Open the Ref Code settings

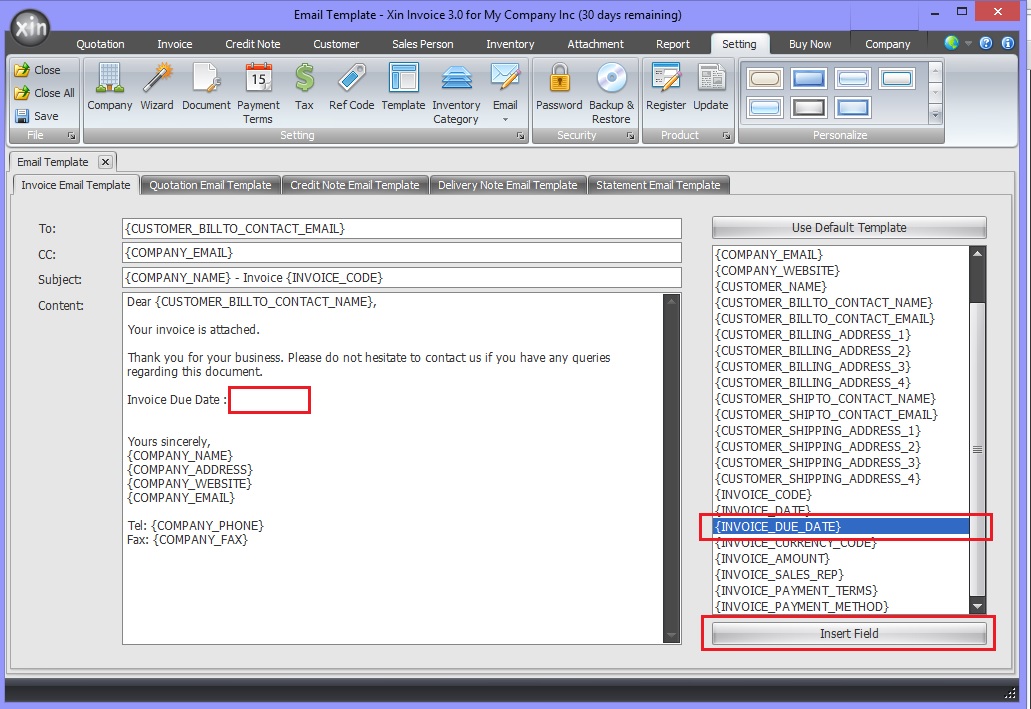point(351,87)
